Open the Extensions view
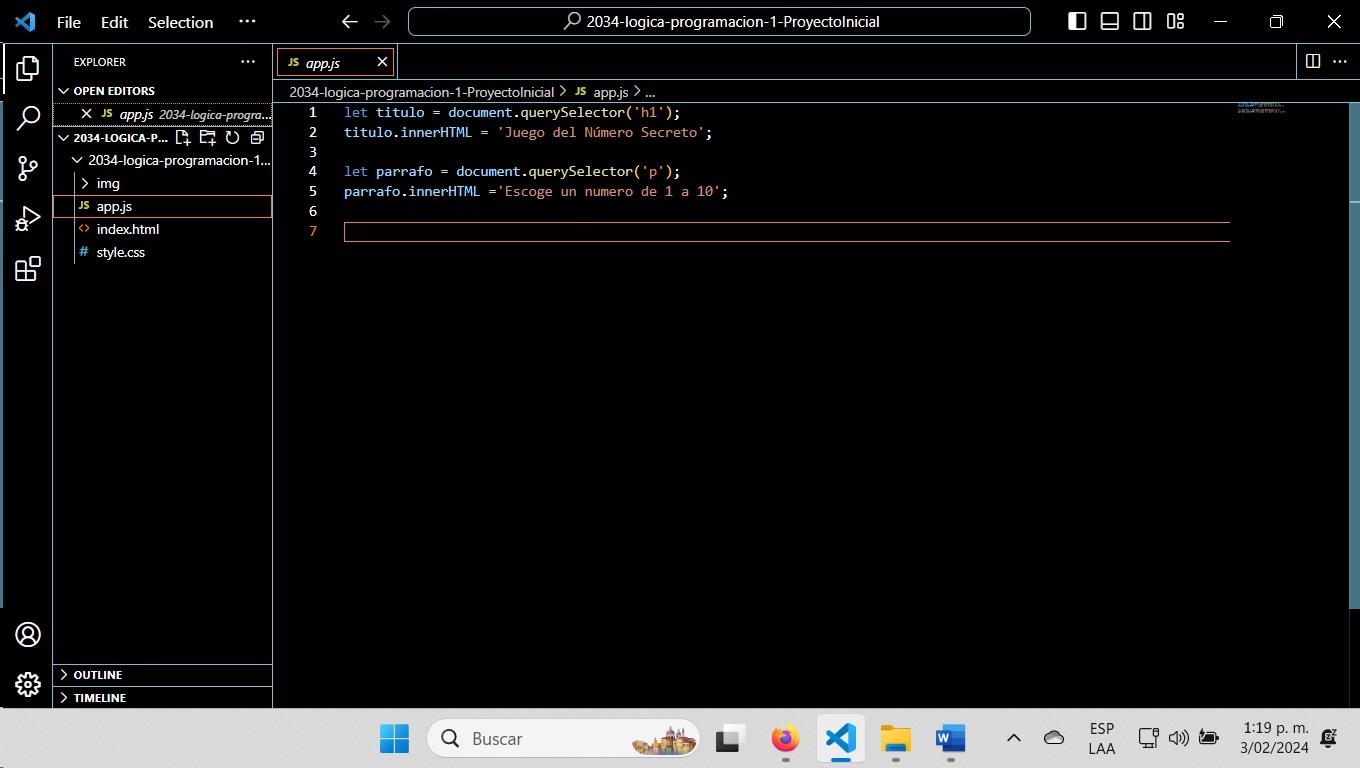 pos(27,269)
